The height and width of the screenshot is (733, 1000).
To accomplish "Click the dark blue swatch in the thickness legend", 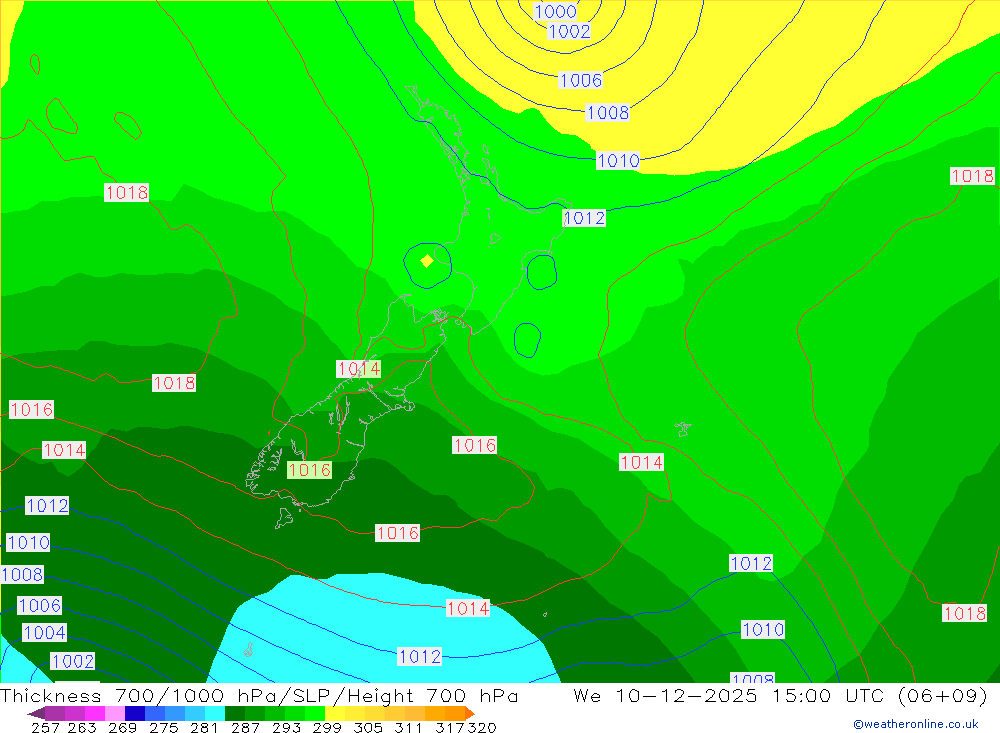I will (135, 713).
